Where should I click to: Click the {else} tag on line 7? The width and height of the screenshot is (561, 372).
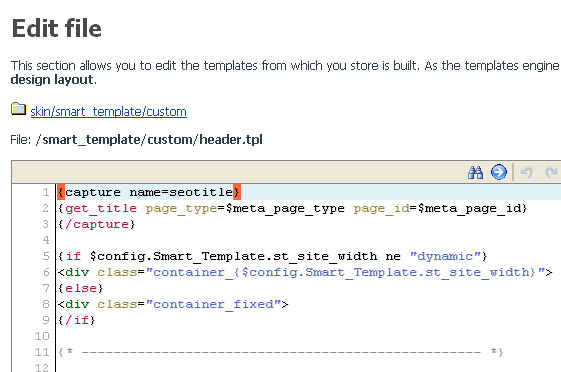point(81,288)
